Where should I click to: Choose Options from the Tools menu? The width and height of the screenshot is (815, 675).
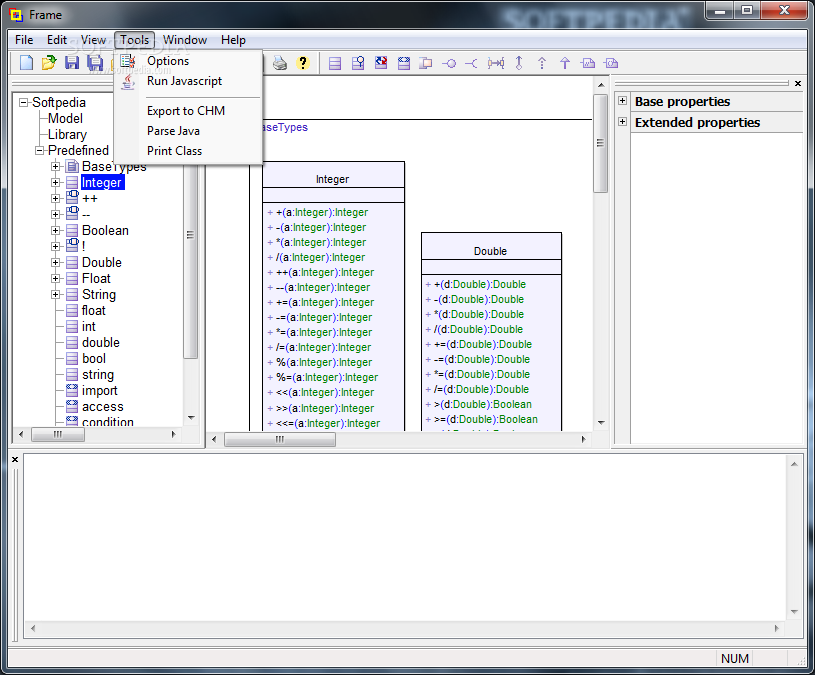point(188,61)
